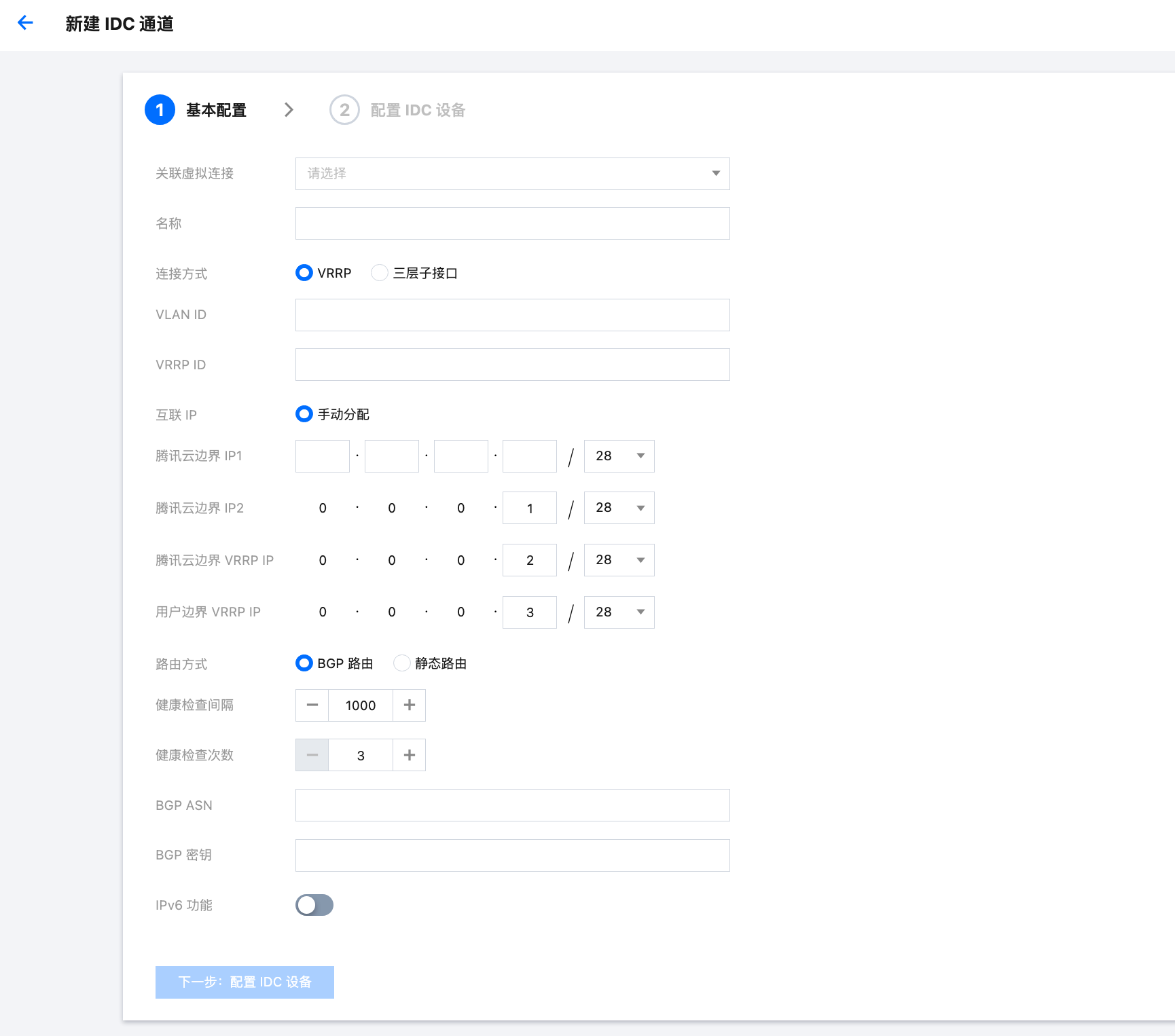Decrease 健康检查间隔 with minus button
This screenshot has height=1036, width=1175.
tap(312, 705)
